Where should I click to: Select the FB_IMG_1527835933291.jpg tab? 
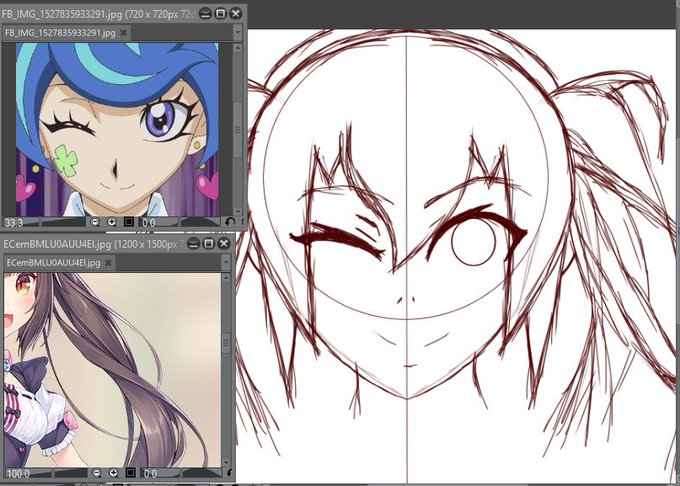click(60, 33)
